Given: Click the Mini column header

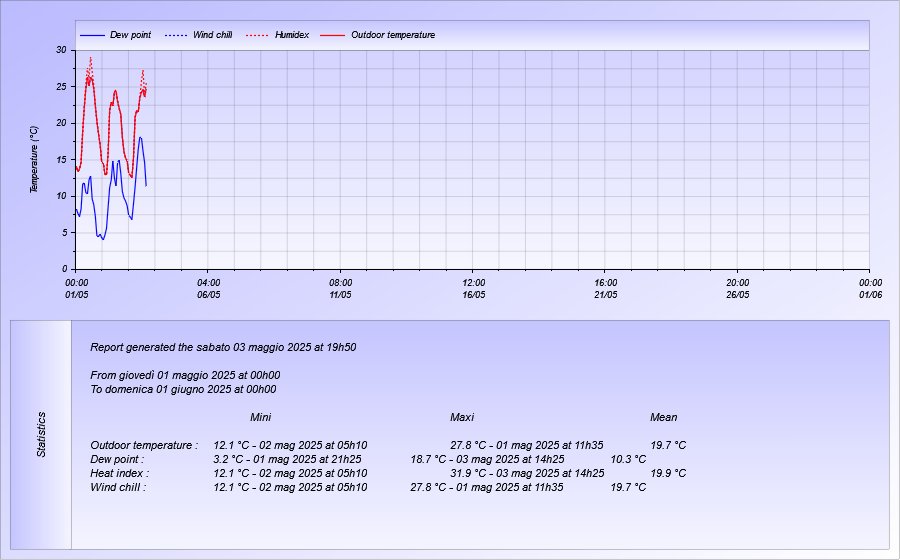Looking at the screenshot, I should coord(261,417).
